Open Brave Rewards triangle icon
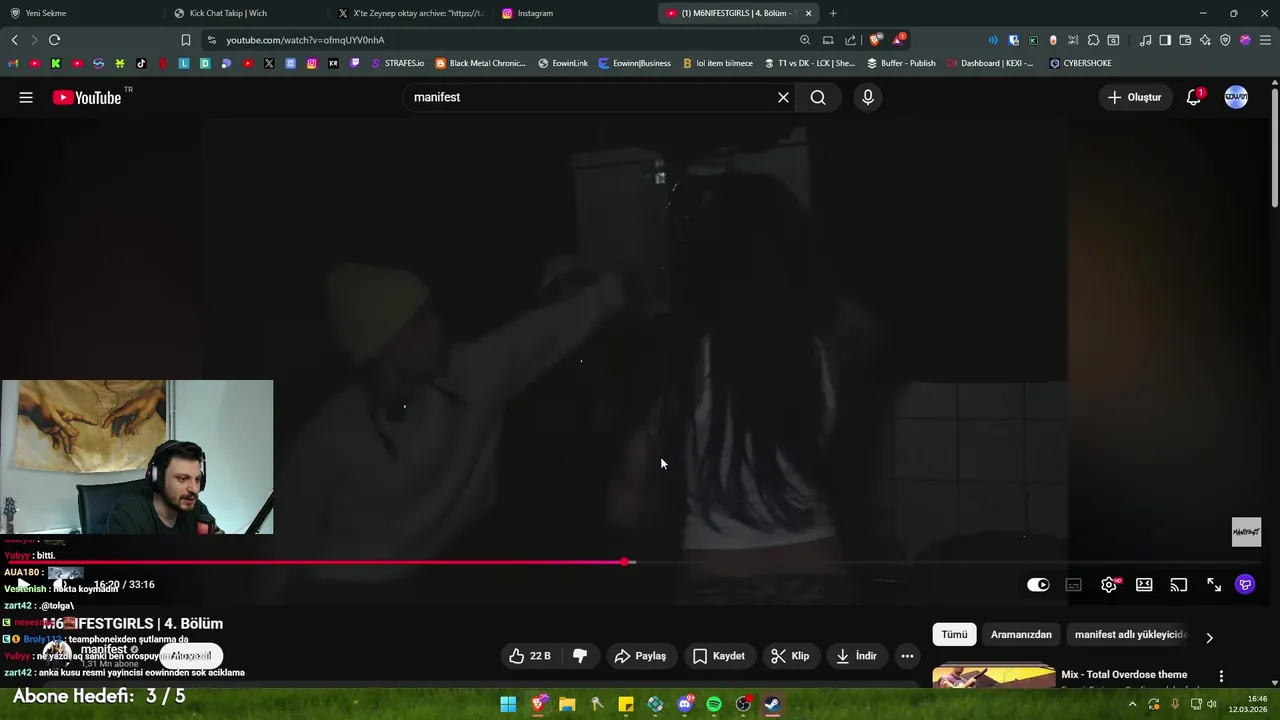Image resolution: width=1280 pixels, height=720 pixels. click(899, 40)
